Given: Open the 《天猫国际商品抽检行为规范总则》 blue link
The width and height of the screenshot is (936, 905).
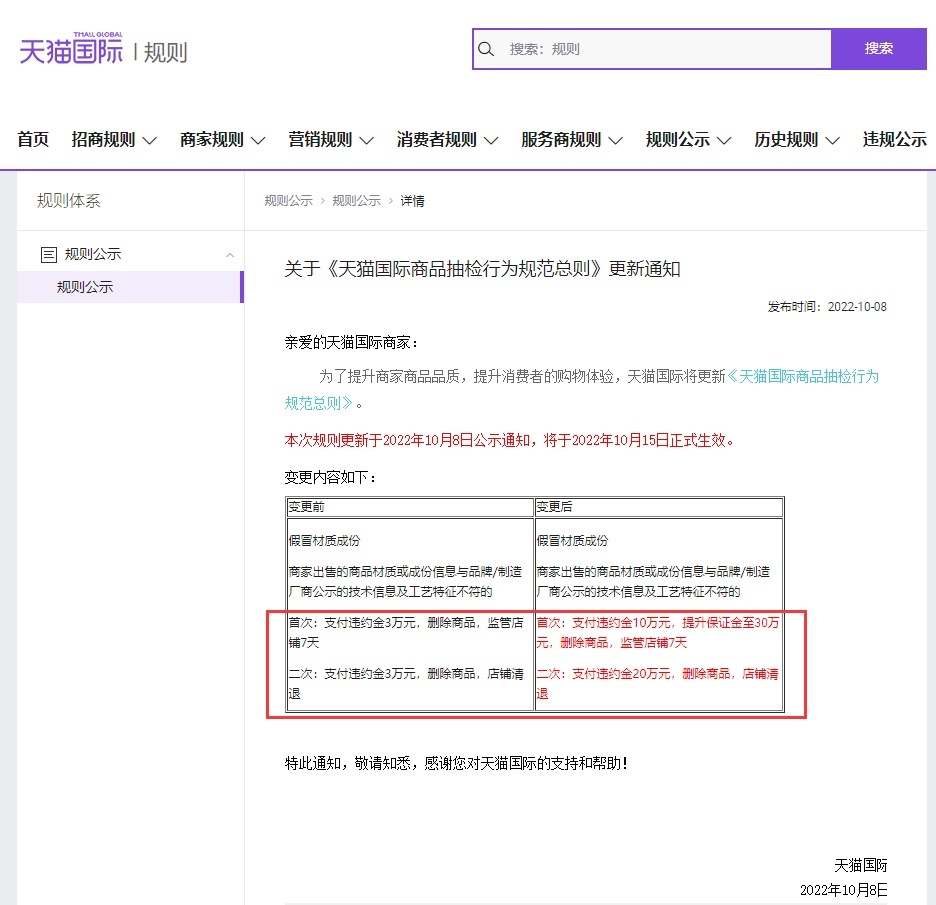Looking at the screenshot, I should click(802, 377).
